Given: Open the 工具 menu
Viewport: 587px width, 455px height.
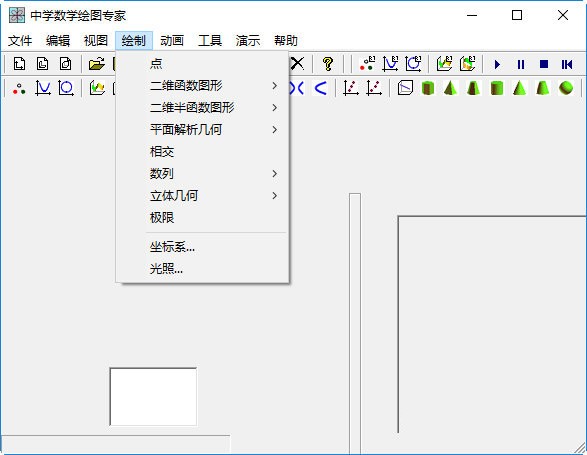Looking at the screenshot, I should pos(210,40).
